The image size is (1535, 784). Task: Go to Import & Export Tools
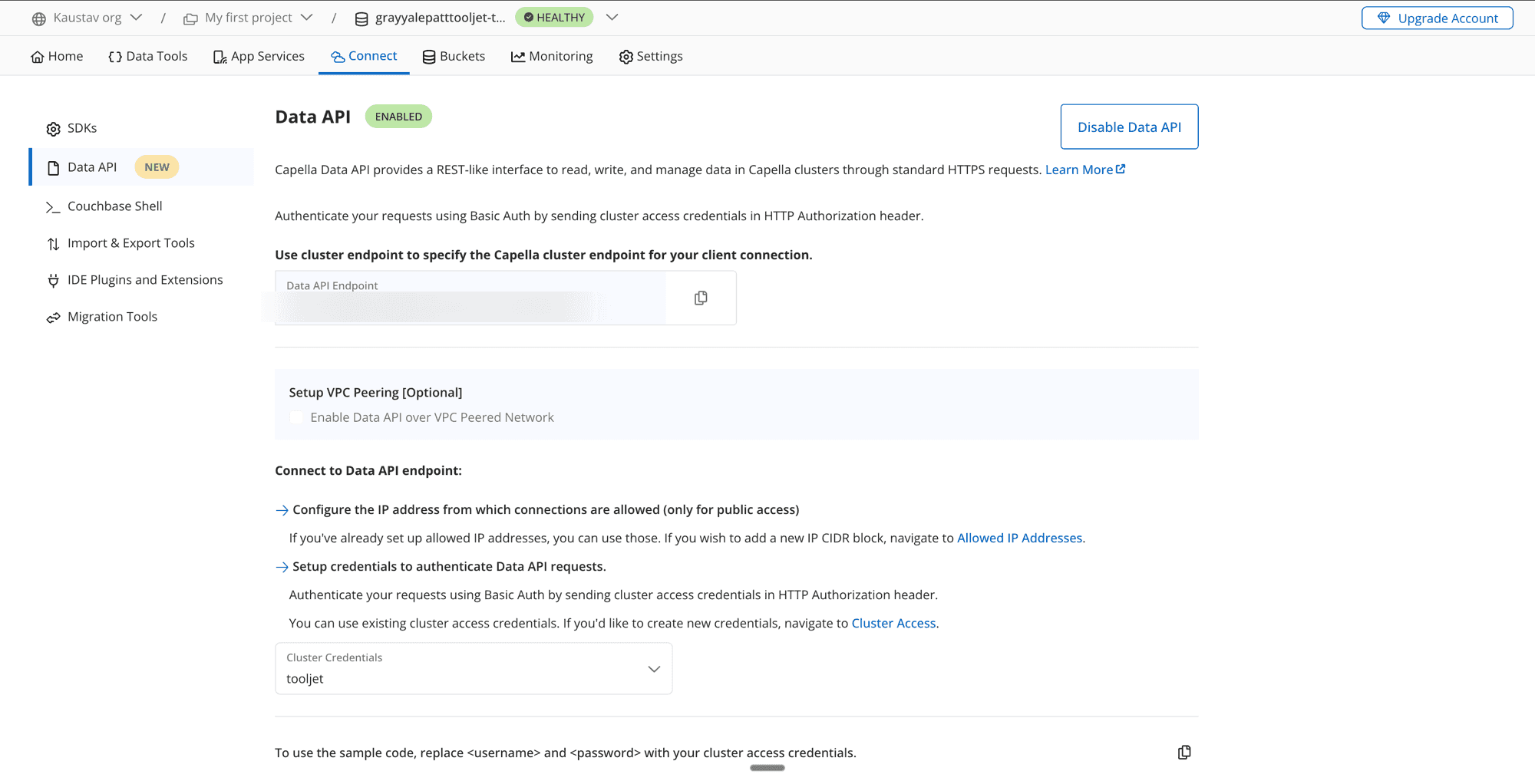130,243
